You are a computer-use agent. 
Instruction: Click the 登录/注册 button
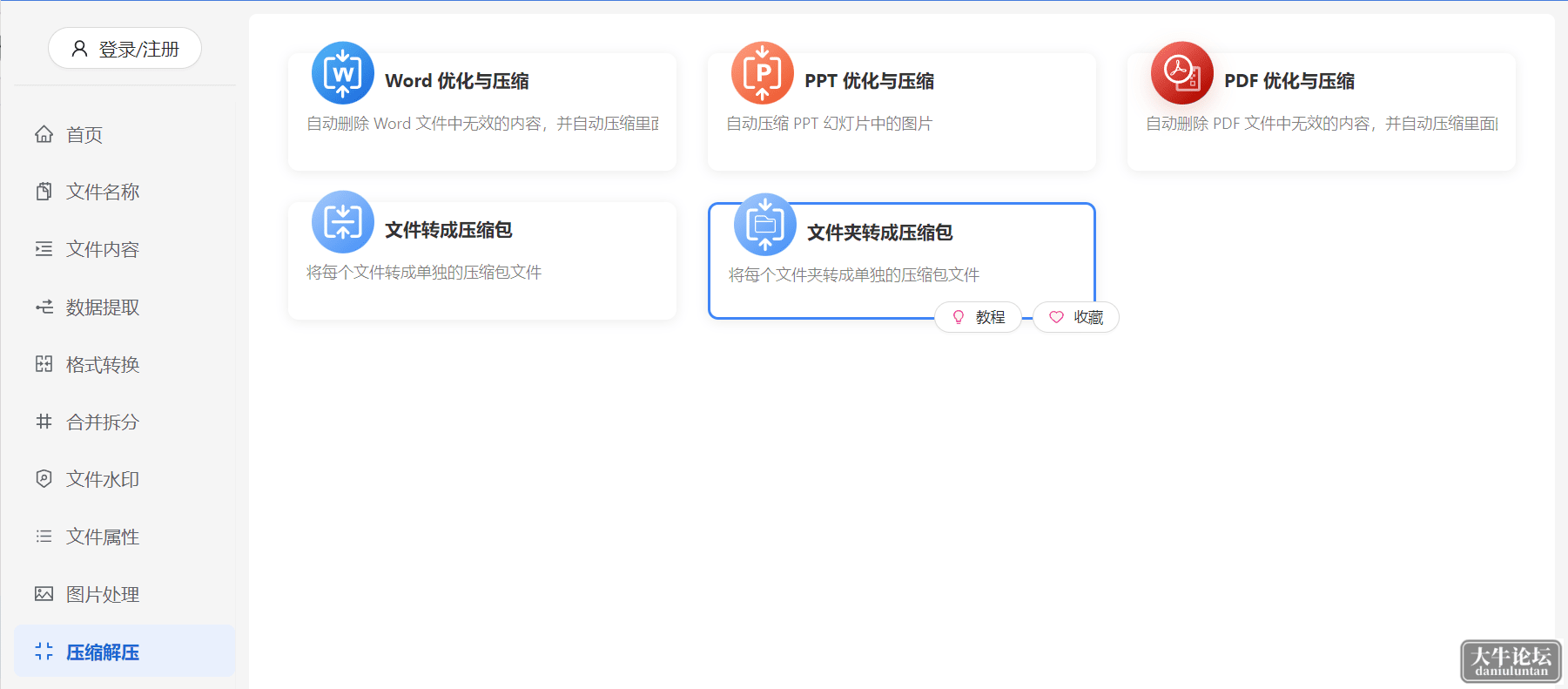coord(124,49)
